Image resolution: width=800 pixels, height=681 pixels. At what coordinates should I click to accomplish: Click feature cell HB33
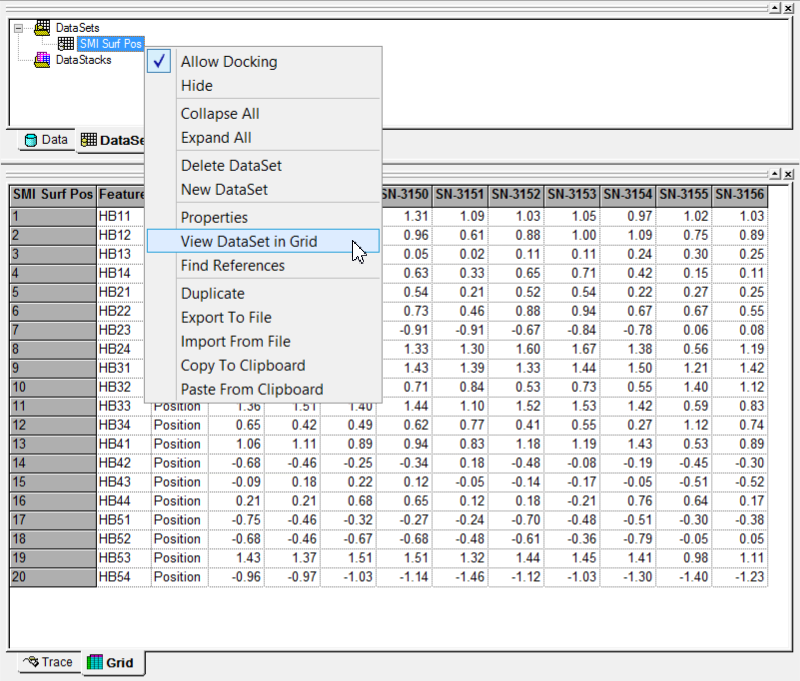123,406
